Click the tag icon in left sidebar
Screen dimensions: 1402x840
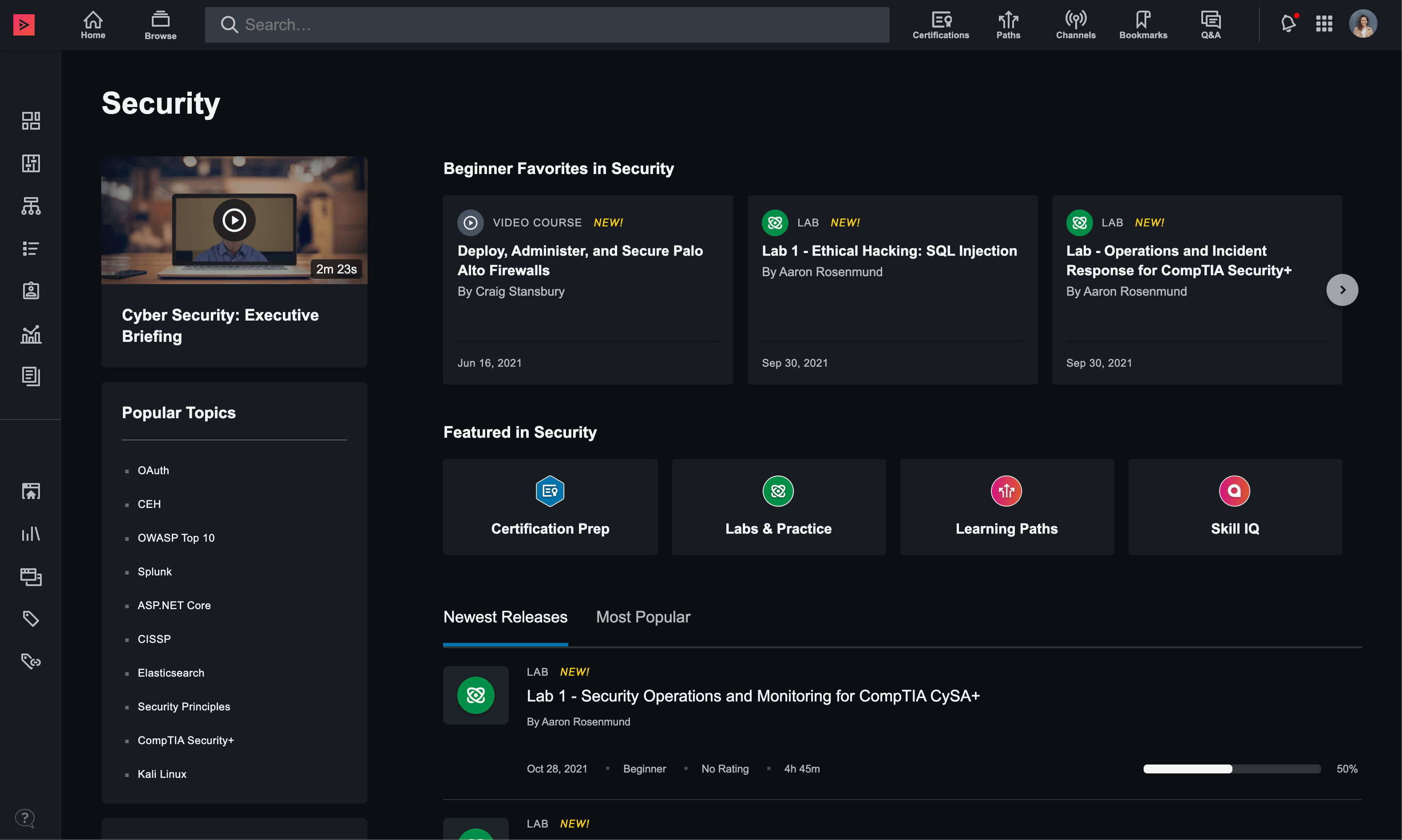(x=31, y=618)
